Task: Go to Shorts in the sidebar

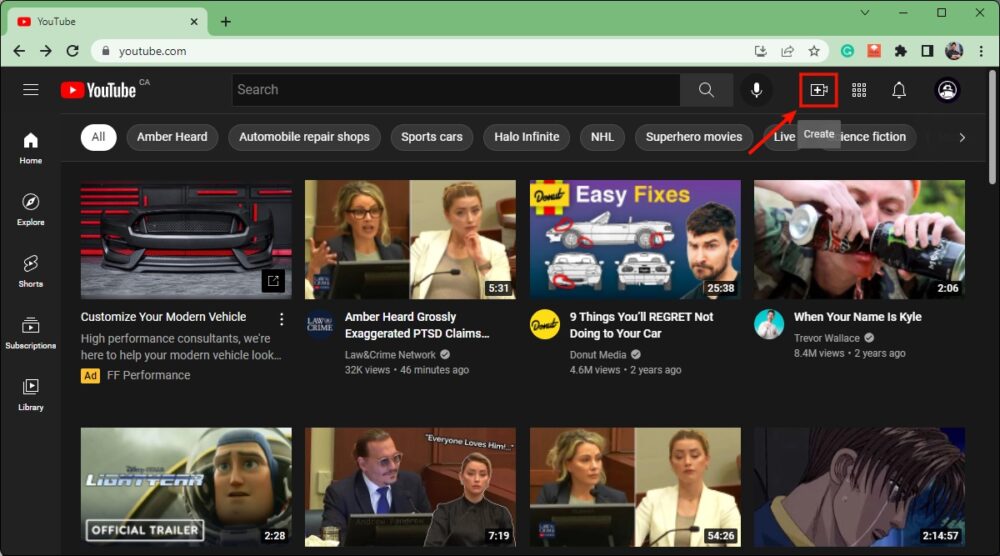Action: pyautogui.click(x=31, y=270)
